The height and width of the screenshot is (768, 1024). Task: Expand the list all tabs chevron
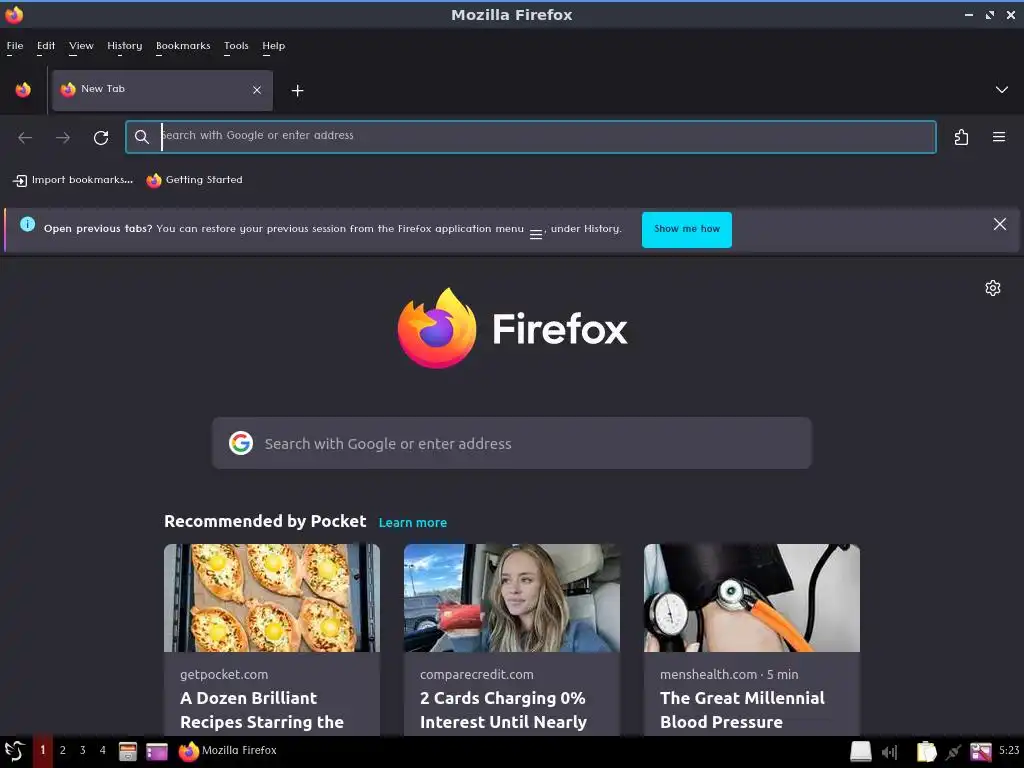(1001, 89)
